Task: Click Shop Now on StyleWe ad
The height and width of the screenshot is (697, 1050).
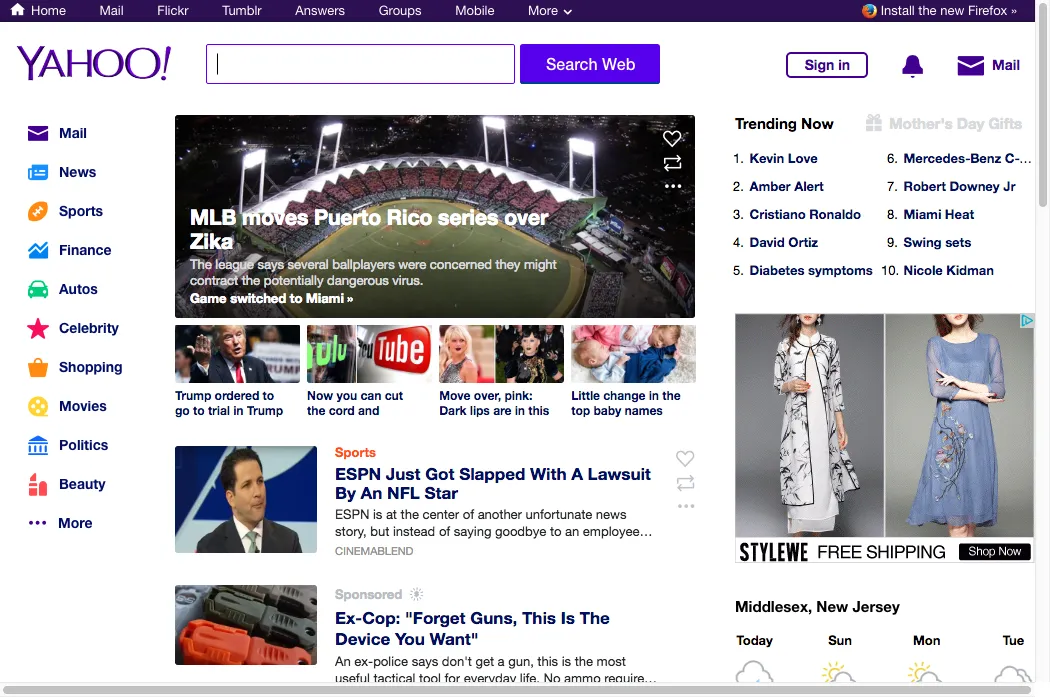Action: coord(994,552)
